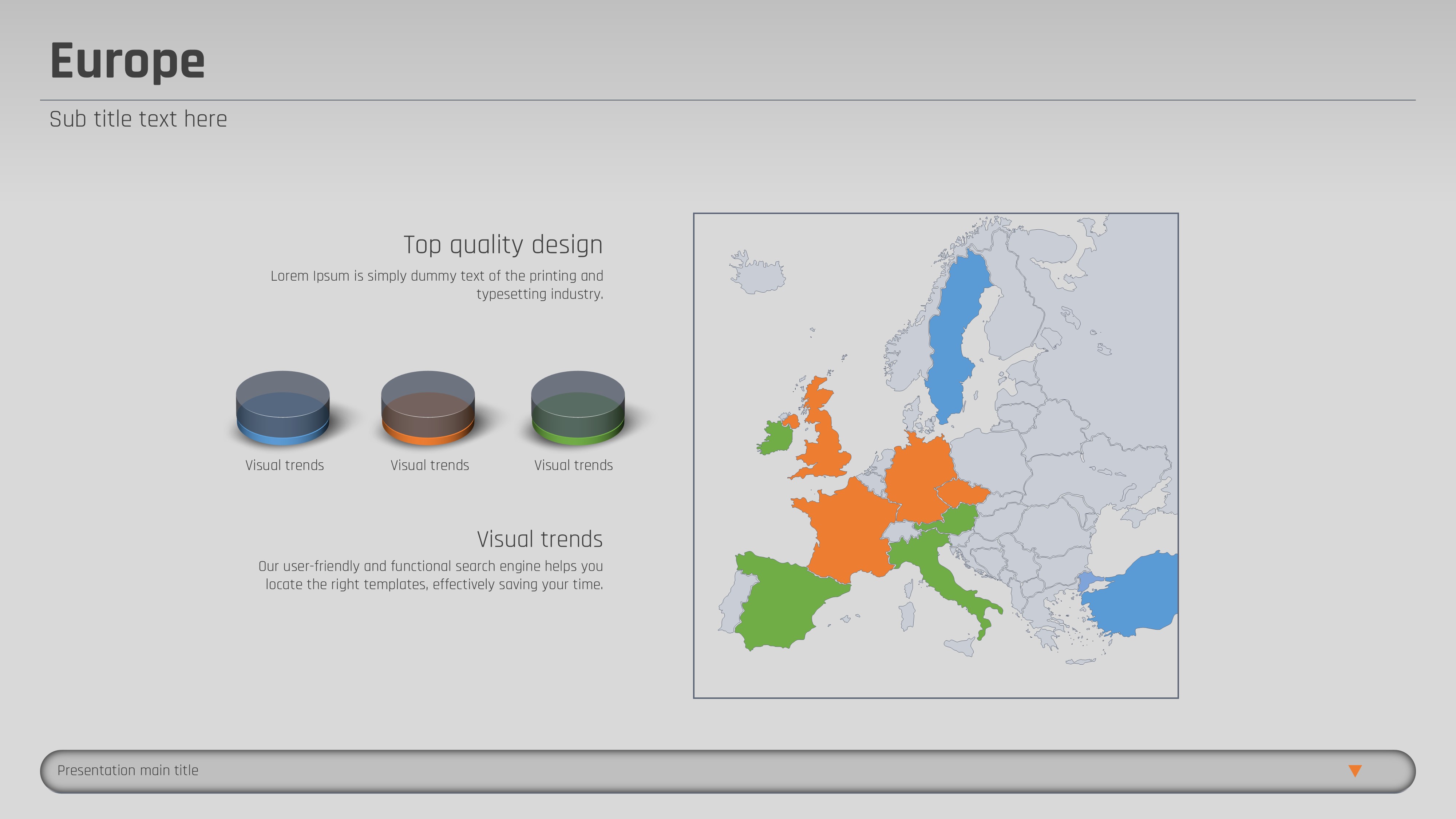This screenshot has width=1456, height=819.
Task: Click the green 3D cylinder icon
Action: [x=578, y=408]
